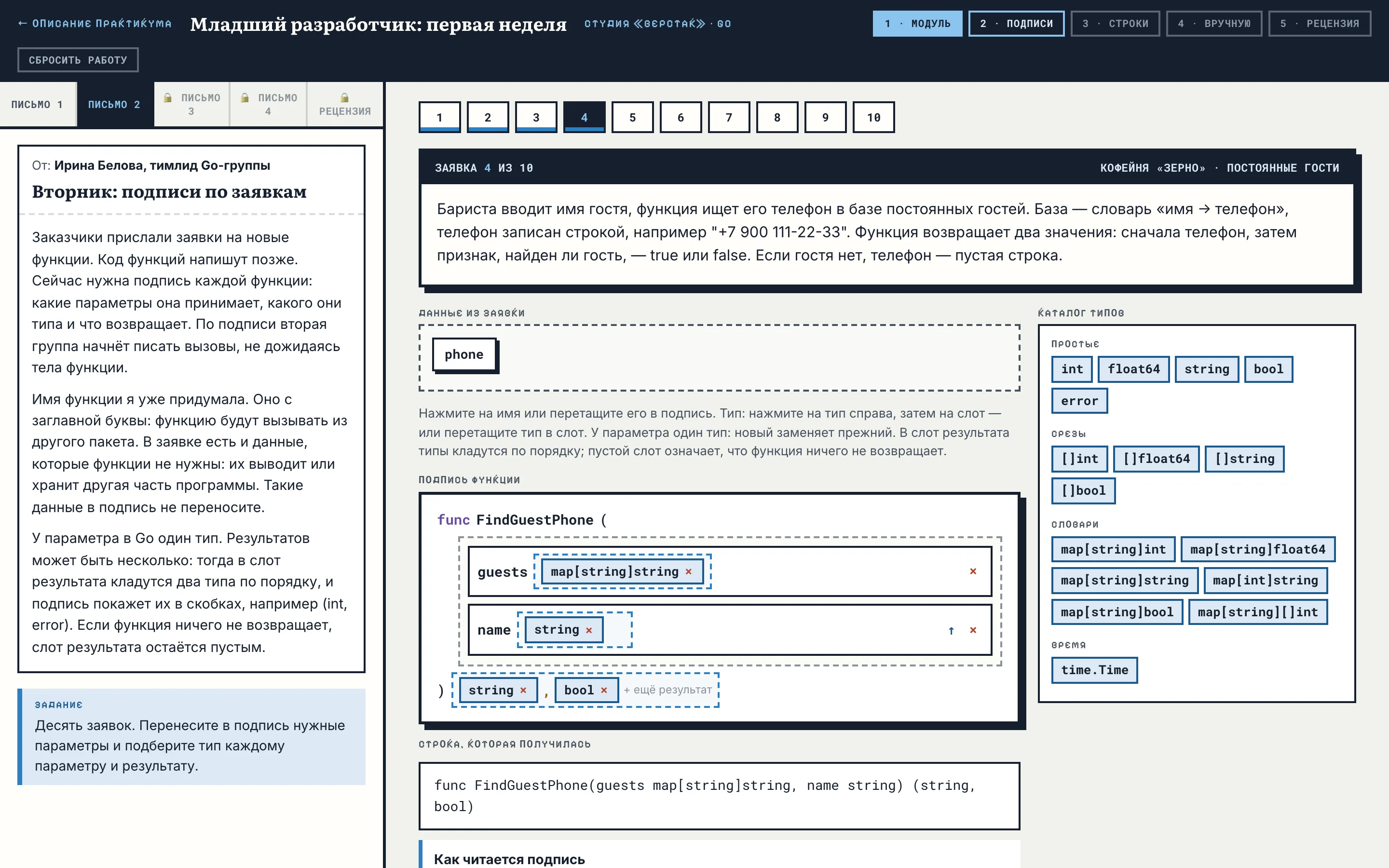Click the name parameter type slot
The height and width of the screenshot is (868, 1389).
click(x=574, y=630)
